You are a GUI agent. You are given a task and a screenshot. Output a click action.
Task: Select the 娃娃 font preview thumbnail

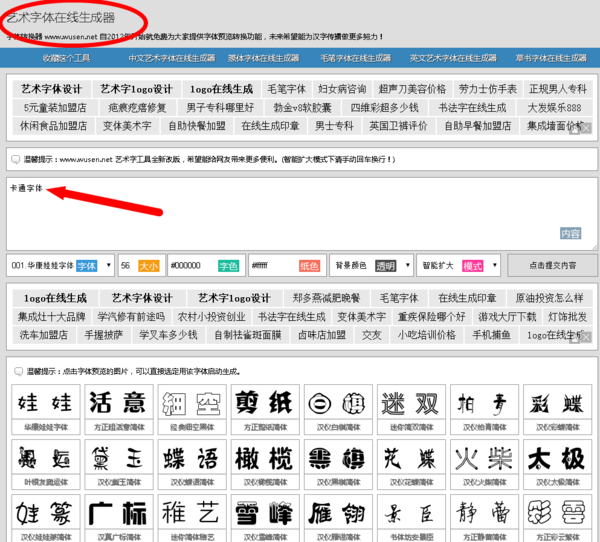(46, 410)
